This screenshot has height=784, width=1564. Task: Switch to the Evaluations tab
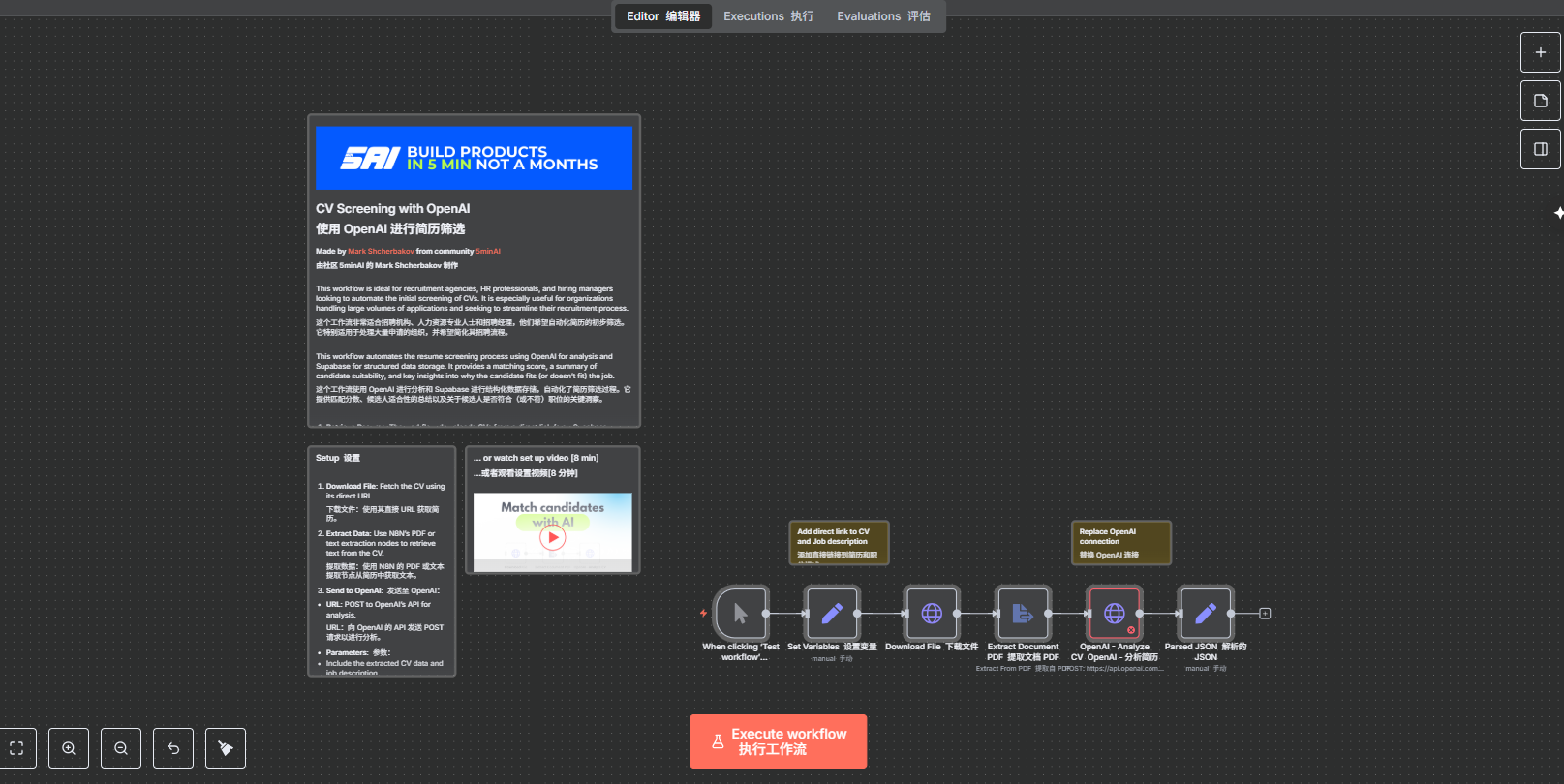[883, 16]
